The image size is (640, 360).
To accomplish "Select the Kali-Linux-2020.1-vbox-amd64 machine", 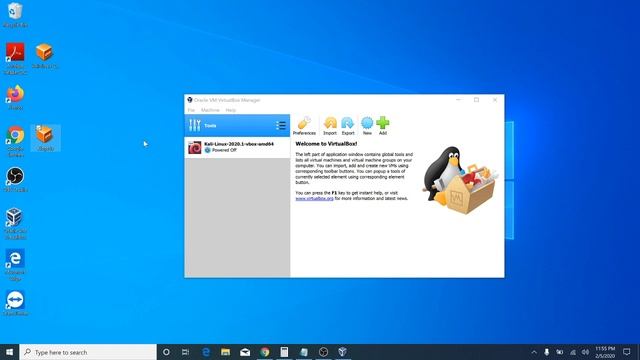I will click(x=237, y=147).
